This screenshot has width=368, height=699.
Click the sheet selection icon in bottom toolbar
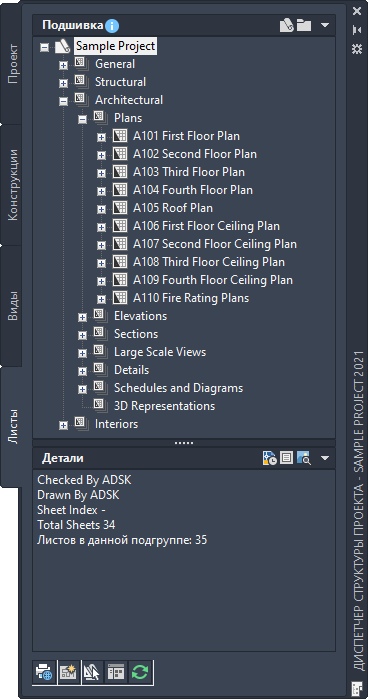(91, 672)
